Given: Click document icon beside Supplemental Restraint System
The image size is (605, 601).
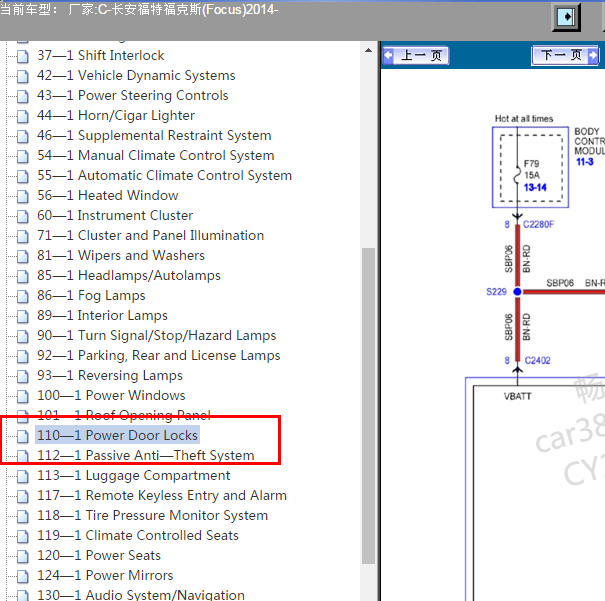Looking at the screenshot, I should 23,137.
